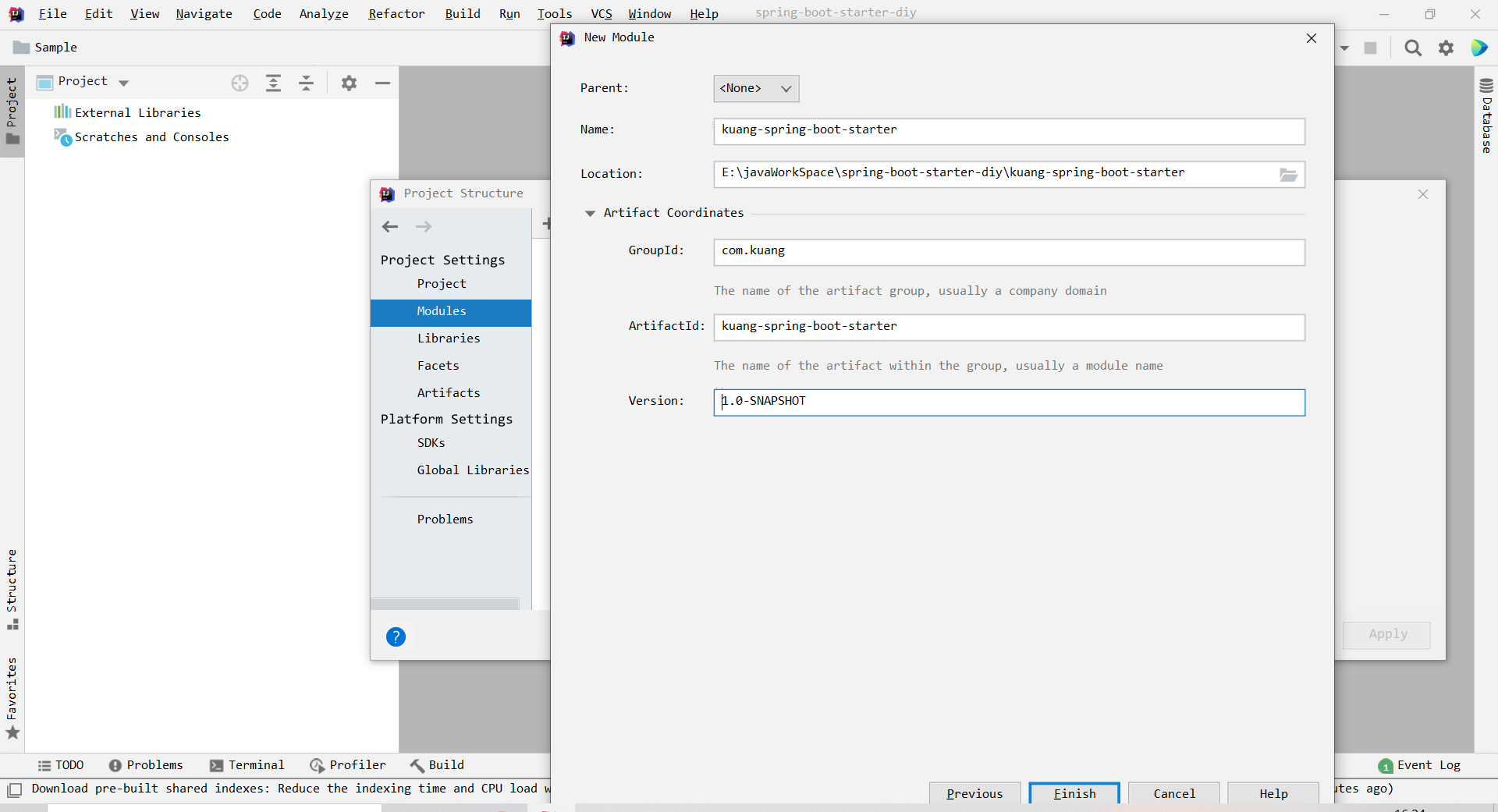Open VCS menu
1498x812 pixels.
pos(601,14)
